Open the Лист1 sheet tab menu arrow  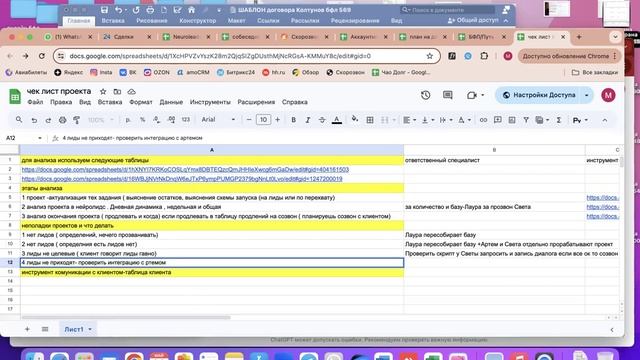click(x=90, y=329)
